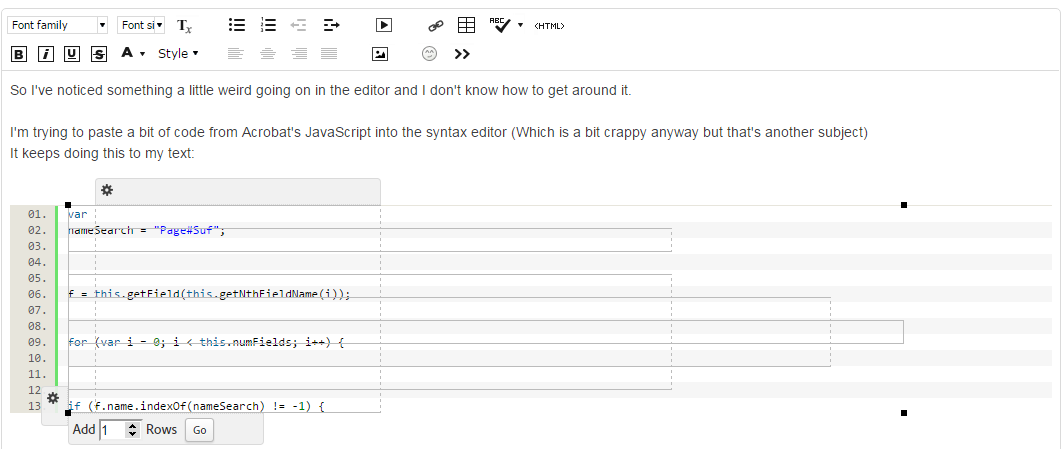Image resolution: width=1064 pixels, height=449 pixels.
Task: Toggle bold formatting button
Action: click(20, 54)
